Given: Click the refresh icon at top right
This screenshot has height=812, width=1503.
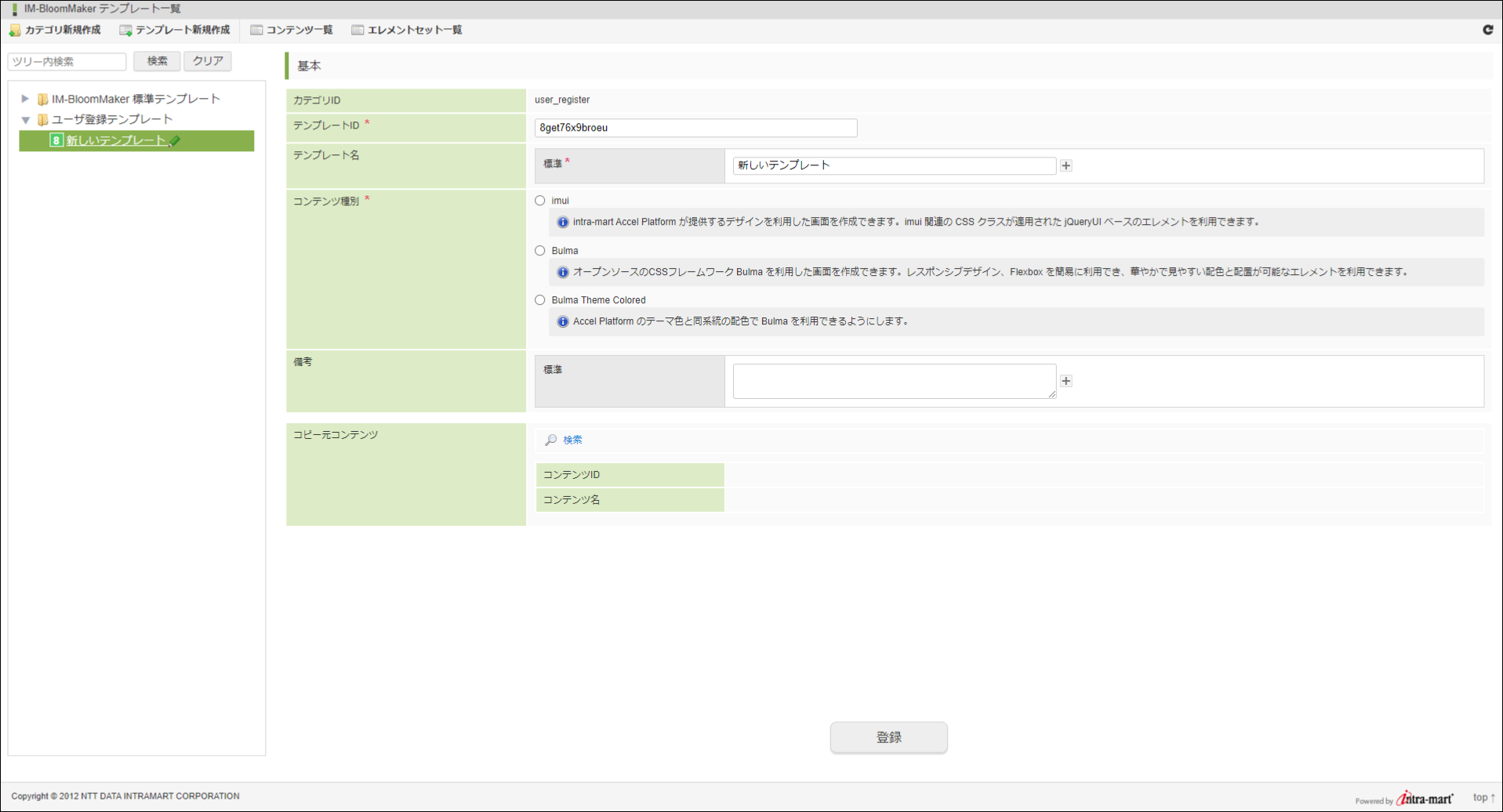Looking at the screenshot, I should [x=1487, y=30].
